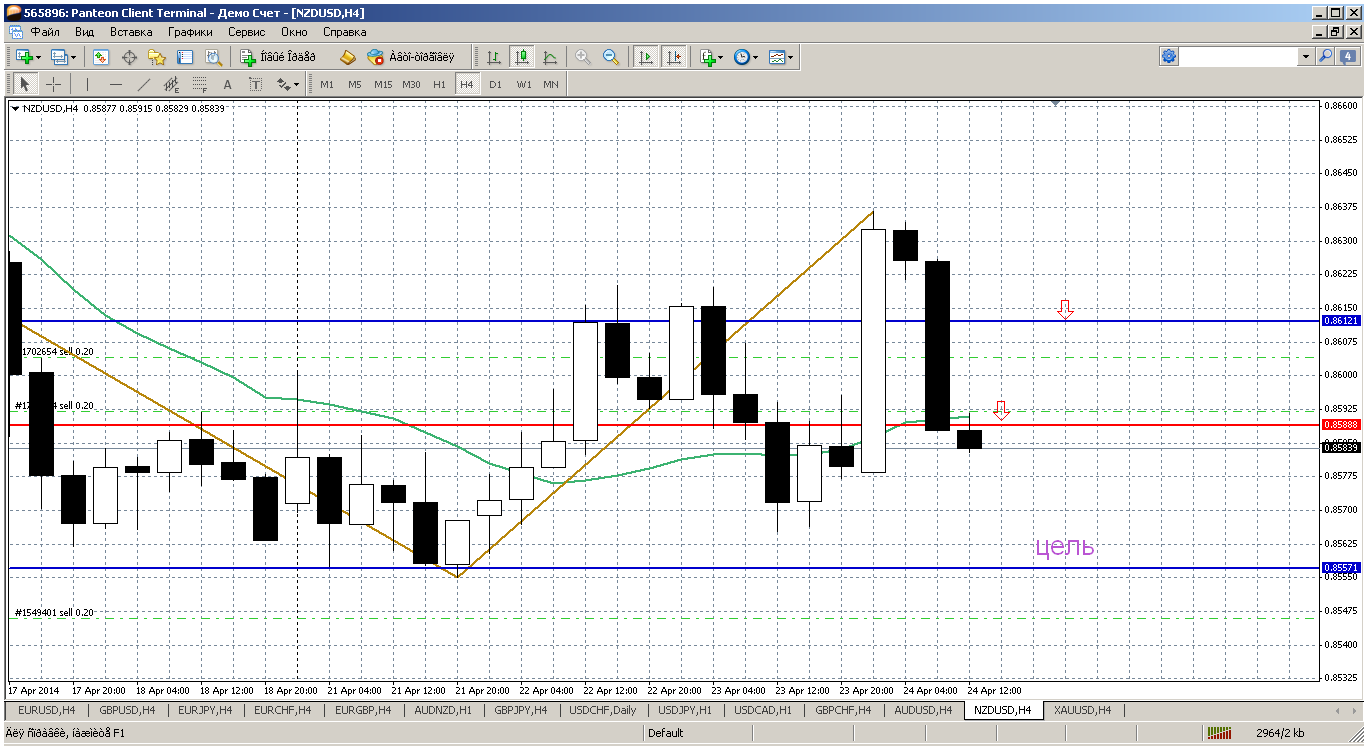The height and width of the screenshot is (746, 1368).
Task: Set timeframe to D1
Action: [495, 85]
